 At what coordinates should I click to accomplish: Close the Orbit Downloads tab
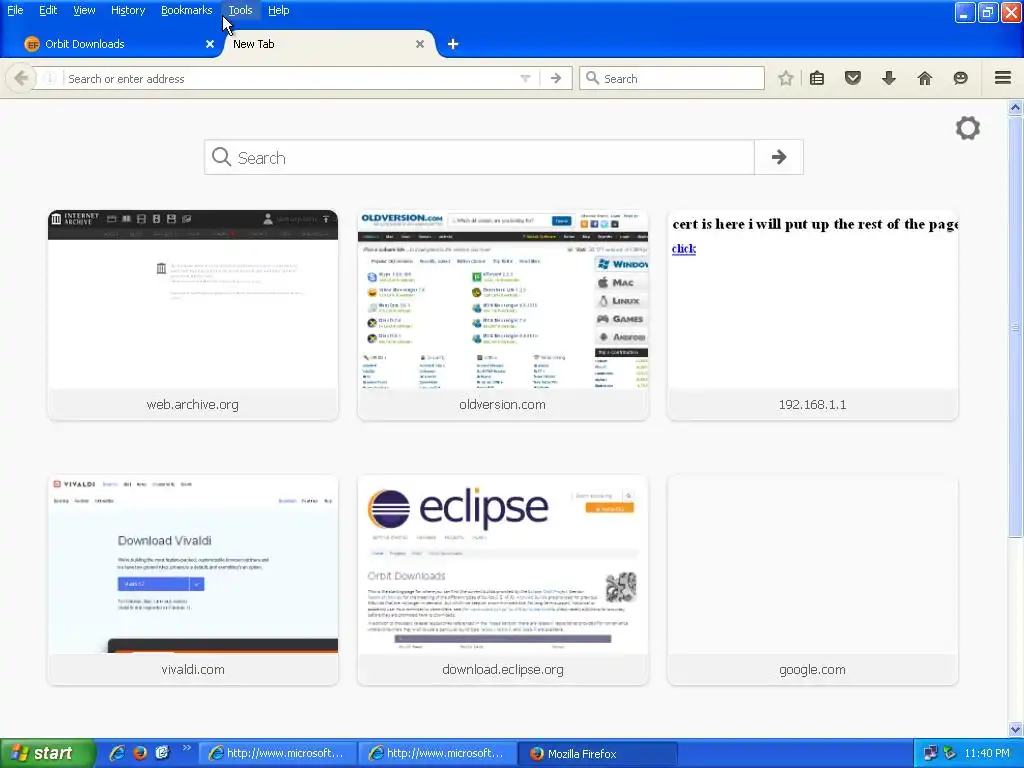coord(210,44)
